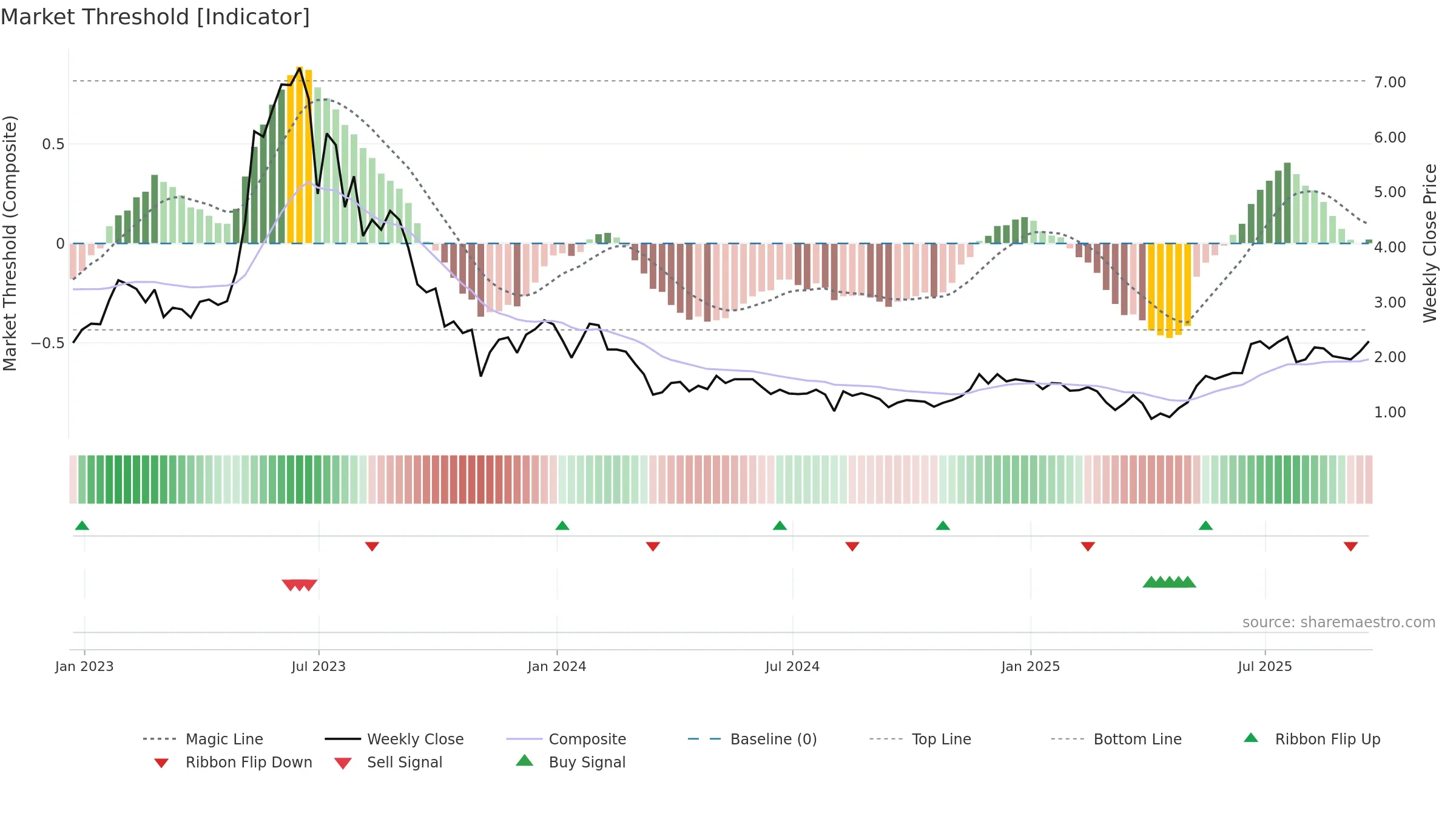Screen dimensions: 1456x819
Task: Click the green triangle icon in Ribbon Flip Up legend
Action: [x=1251, y=738]
